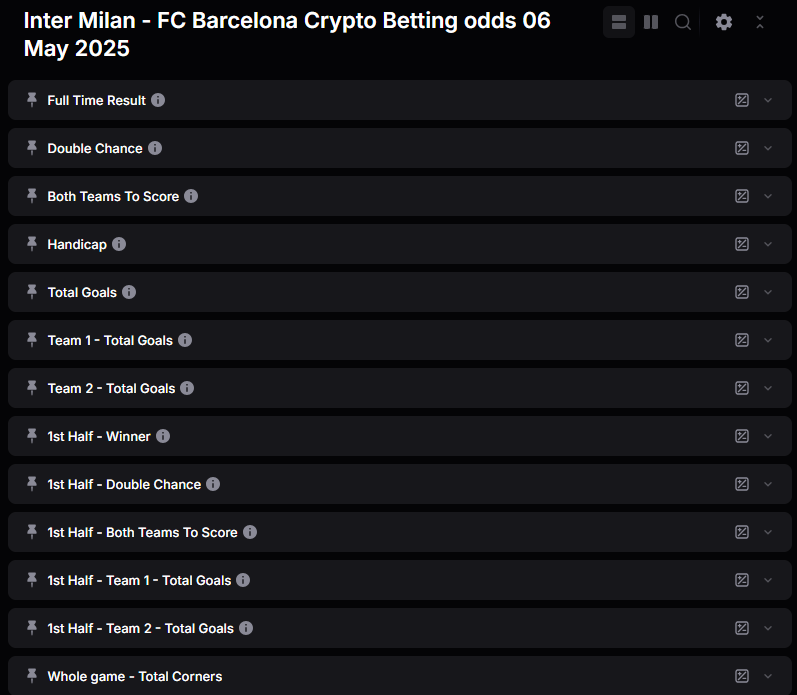Image resolution: width=797 pixels, height=695 pixels.
Task: Open the 1st Half - Double Chance market
Action: click(125, 484)
